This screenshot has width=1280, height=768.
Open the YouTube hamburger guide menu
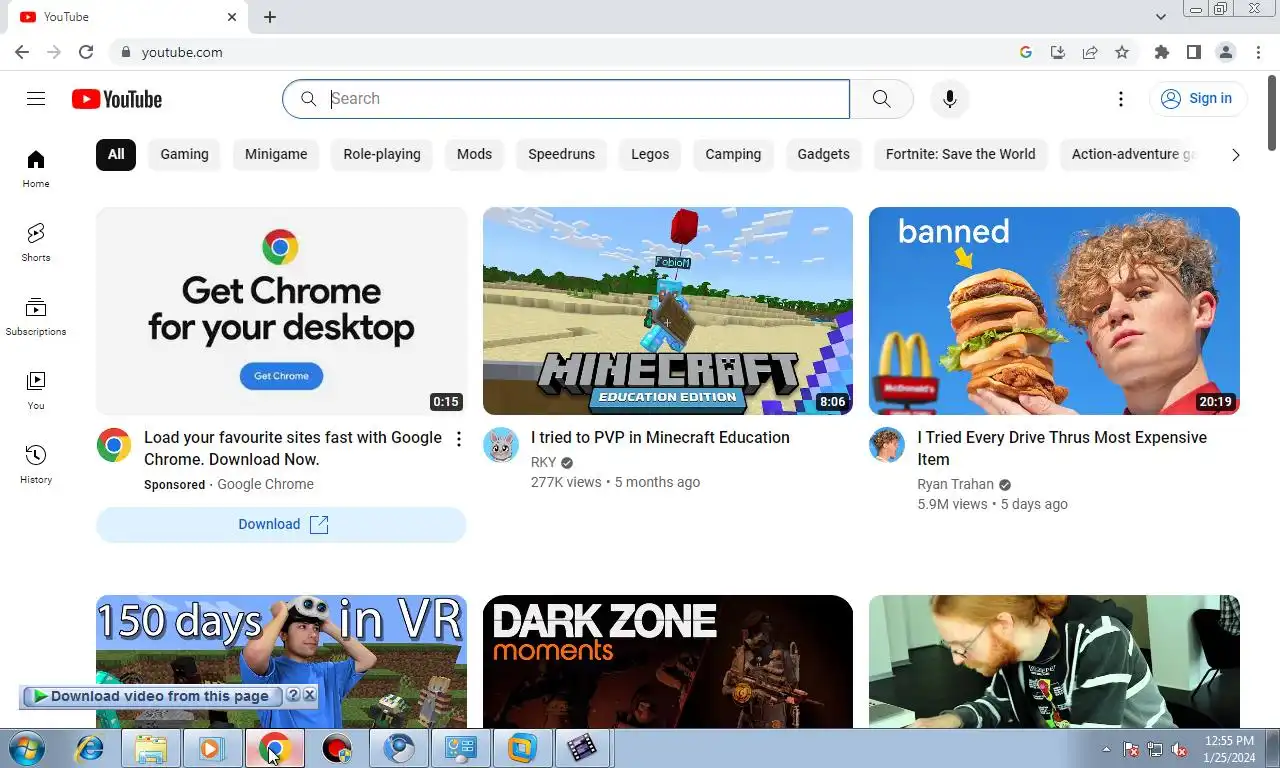[x=36, y=98]
